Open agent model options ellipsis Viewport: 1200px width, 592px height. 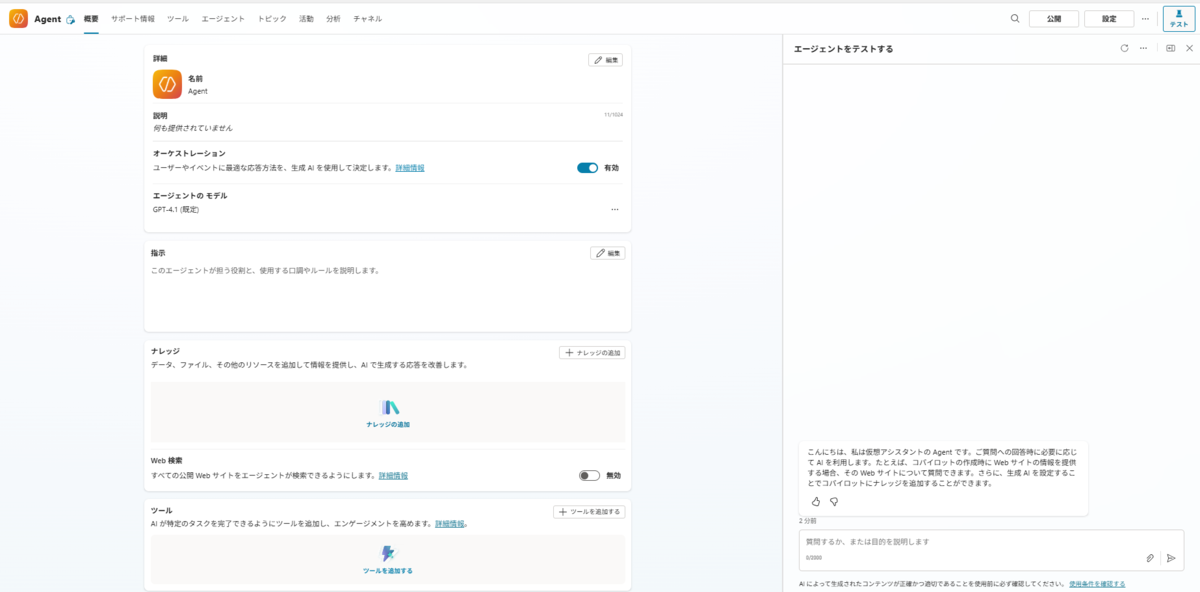point(615,209)
